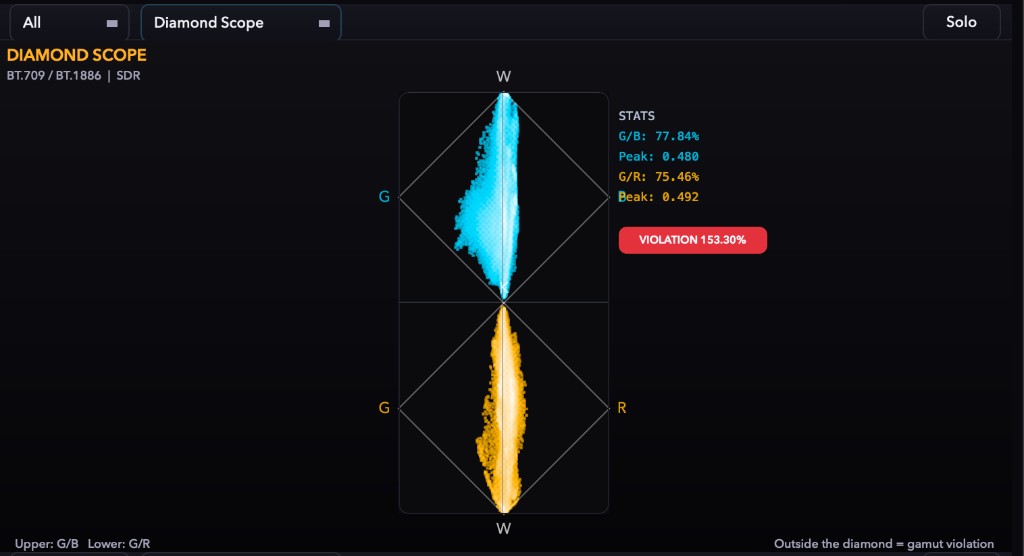Open the All dropdown
Image resolution: width=1024 pixels, height=556 pixels.
point(69,22)
